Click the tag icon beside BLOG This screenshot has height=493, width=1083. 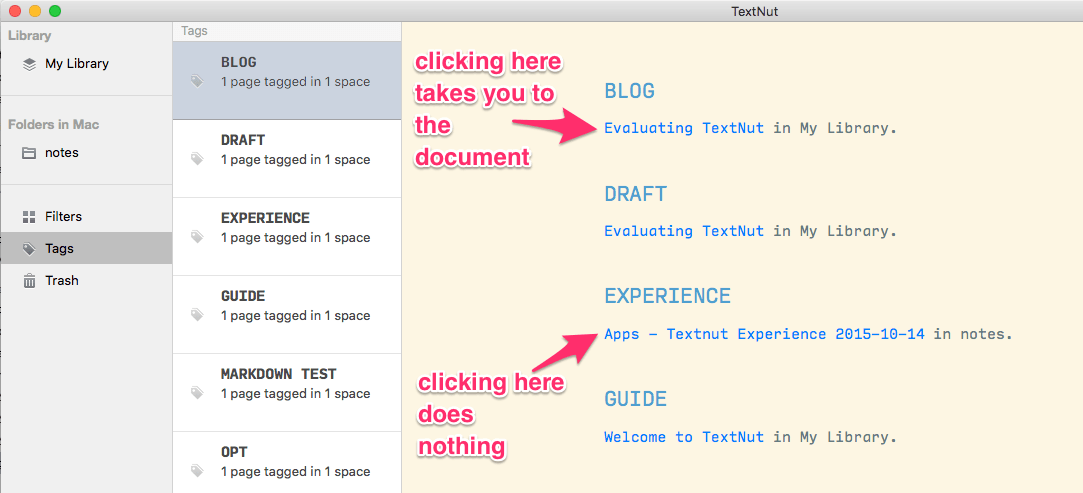[197, 81]
